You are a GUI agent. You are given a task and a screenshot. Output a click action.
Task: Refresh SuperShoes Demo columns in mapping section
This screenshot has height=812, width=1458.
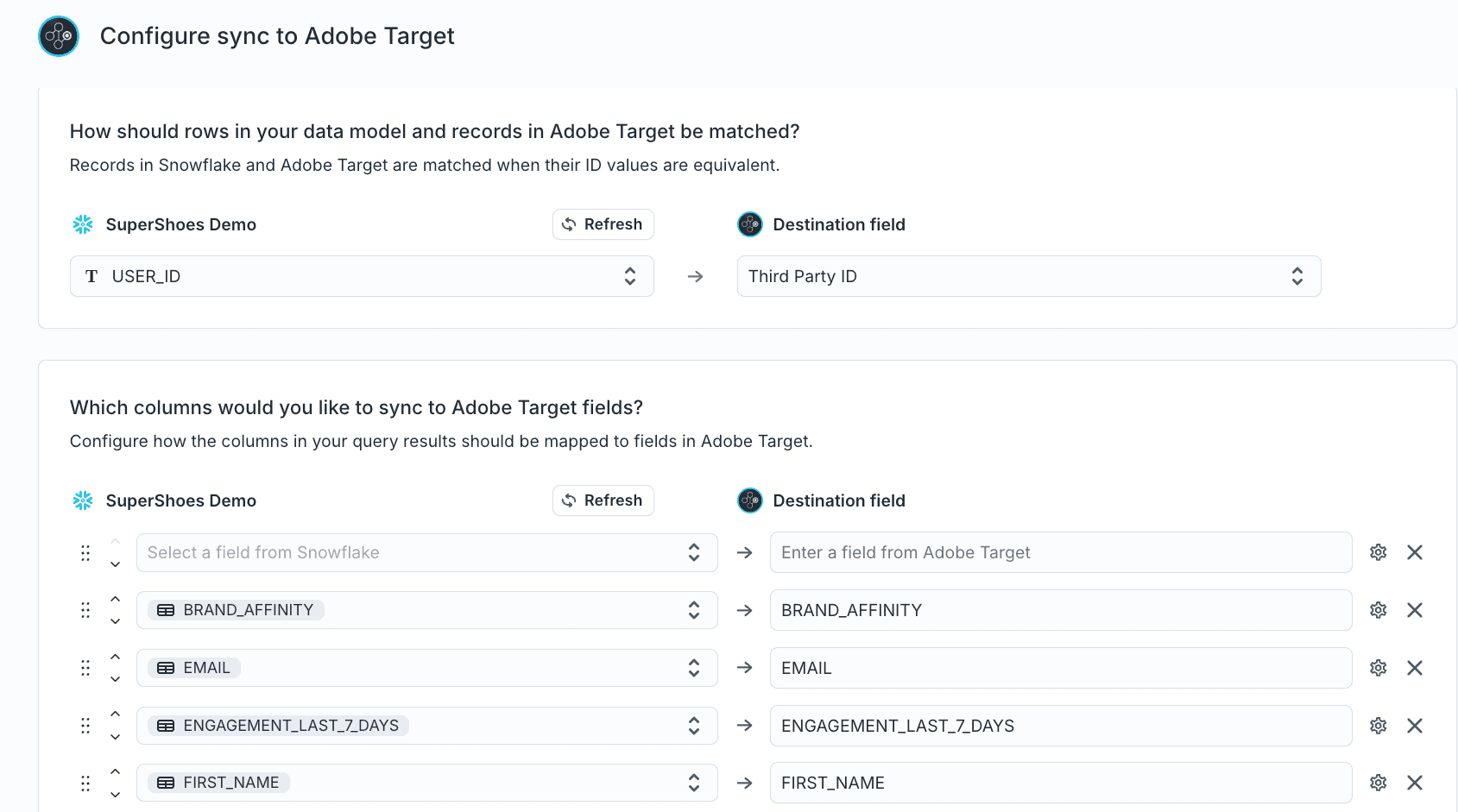603,500
